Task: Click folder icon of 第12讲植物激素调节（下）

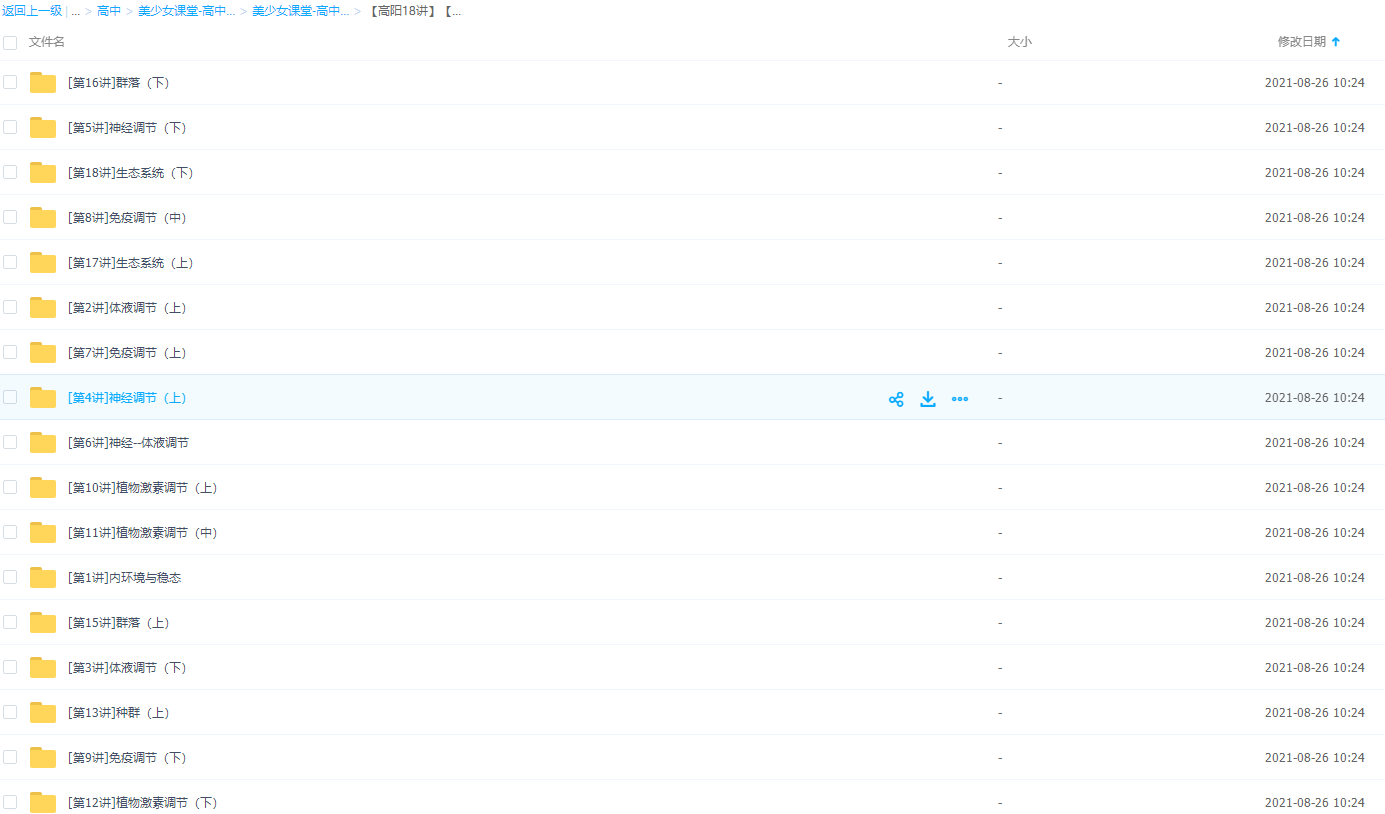Action: click(43, 803)
